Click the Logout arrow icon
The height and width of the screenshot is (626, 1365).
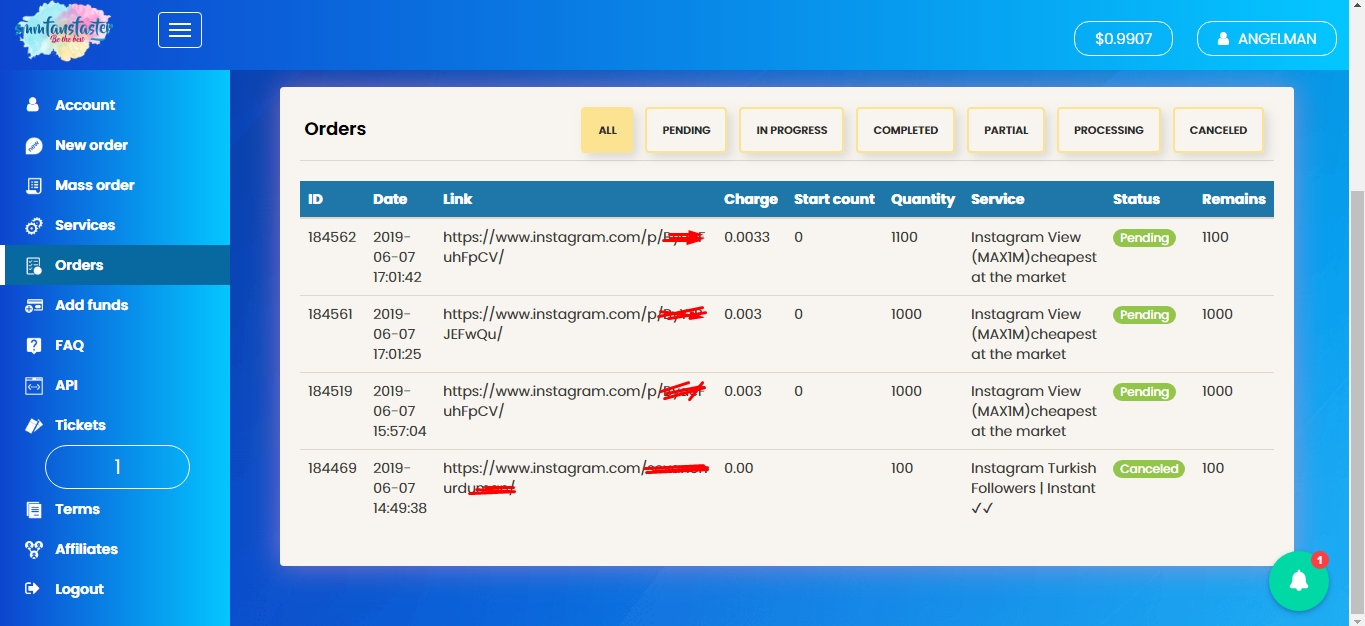click(33, 589)
